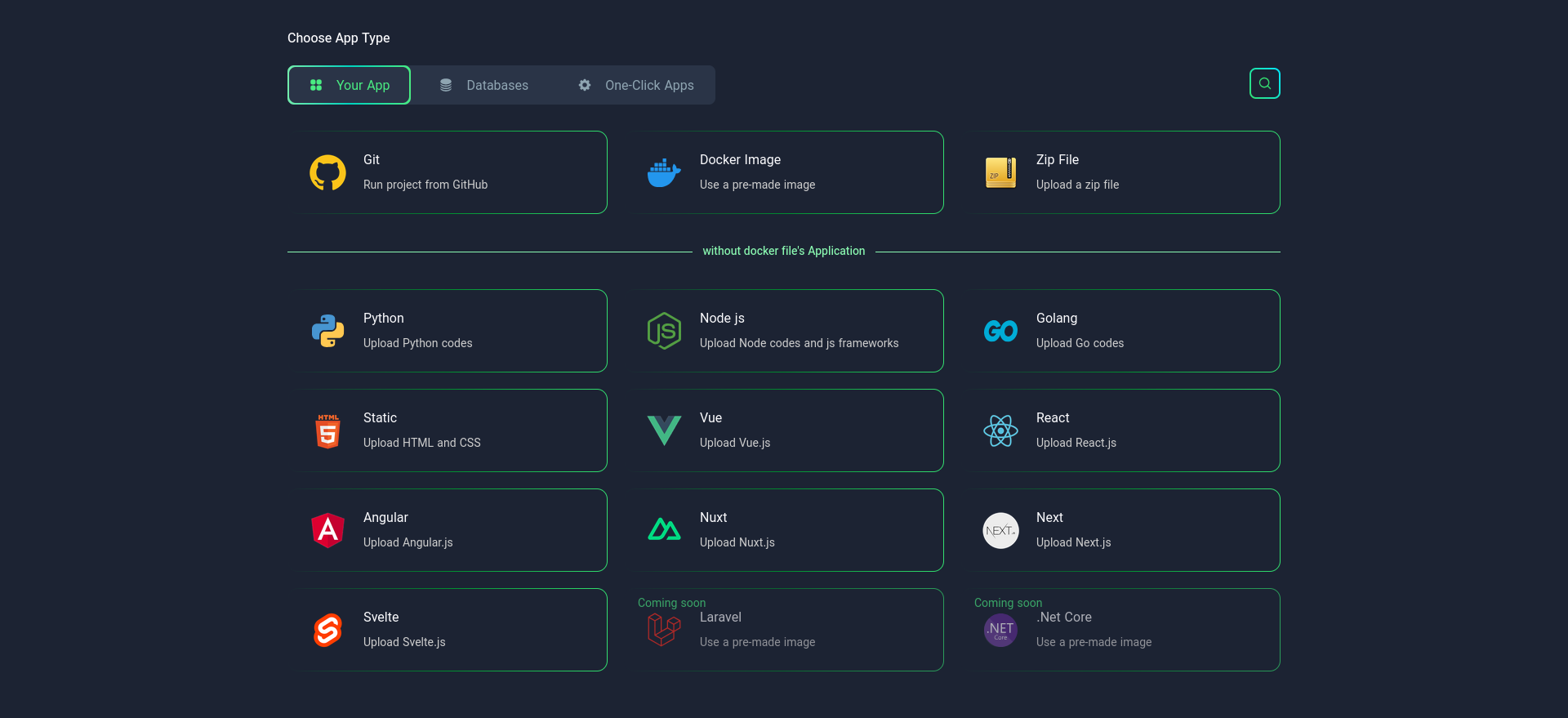
Task: Choose React title
Action: [x=1053, y=418]
